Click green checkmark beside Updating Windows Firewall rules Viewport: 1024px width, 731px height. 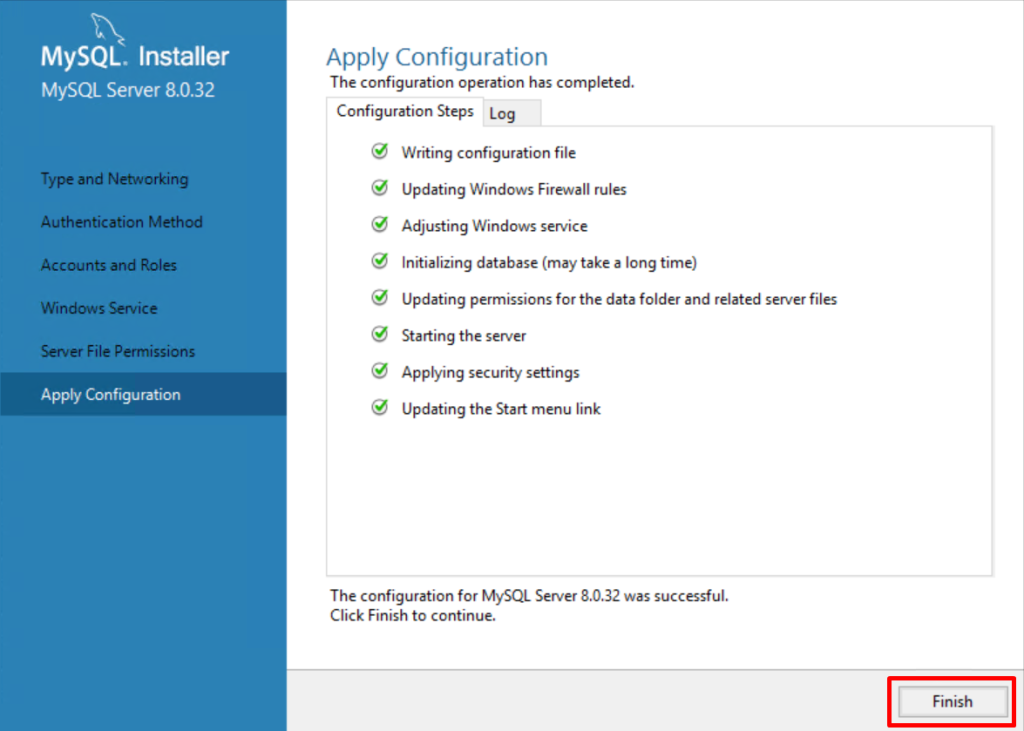point(379,188)
